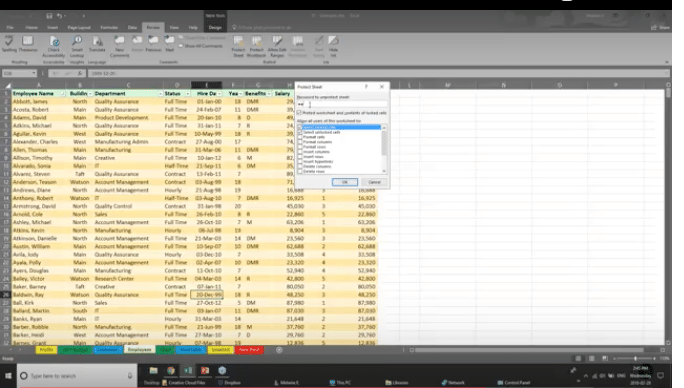Screen dimensions: 684x388
Task: Click Show All Comments
Action: [x=201, y=46]
